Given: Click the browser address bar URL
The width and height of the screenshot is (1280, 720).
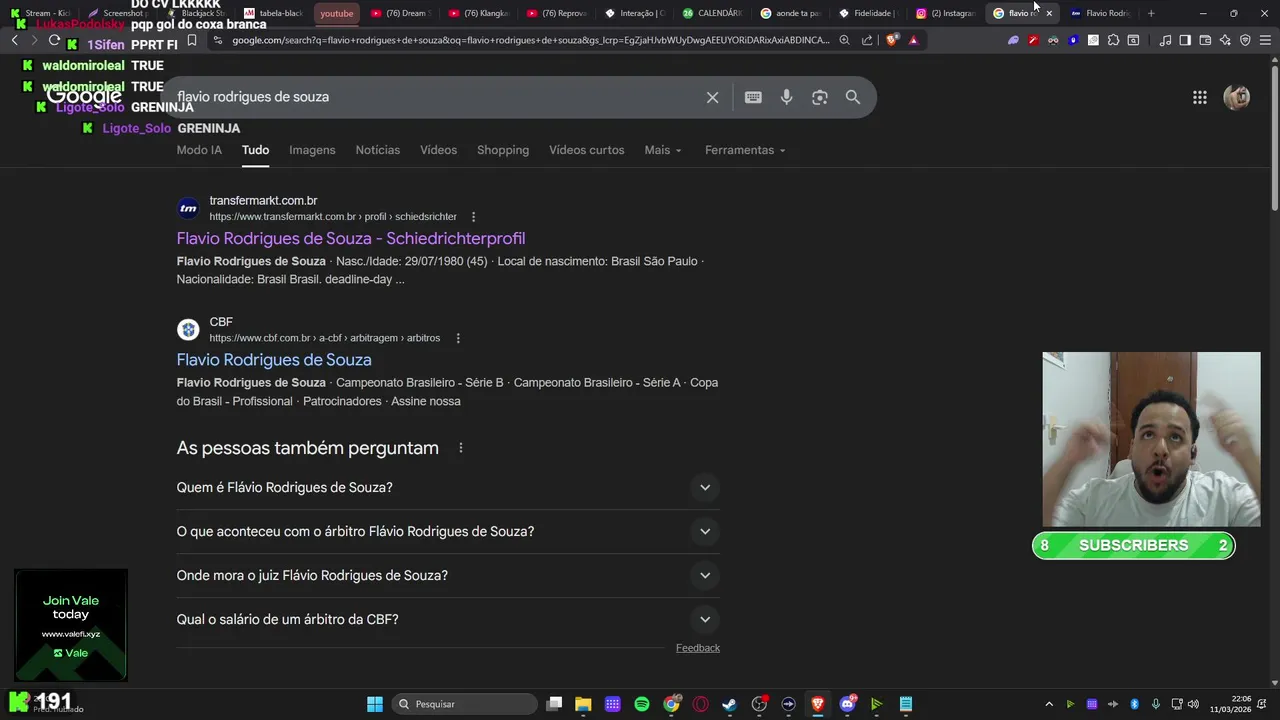Looking at the screenshot, I should click(530, 40).
